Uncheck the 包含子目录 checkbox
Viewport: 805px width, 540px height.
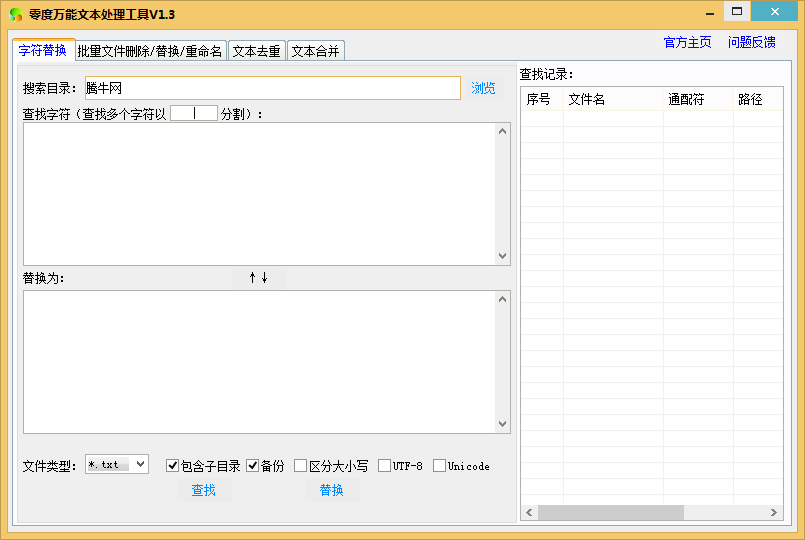172,466
